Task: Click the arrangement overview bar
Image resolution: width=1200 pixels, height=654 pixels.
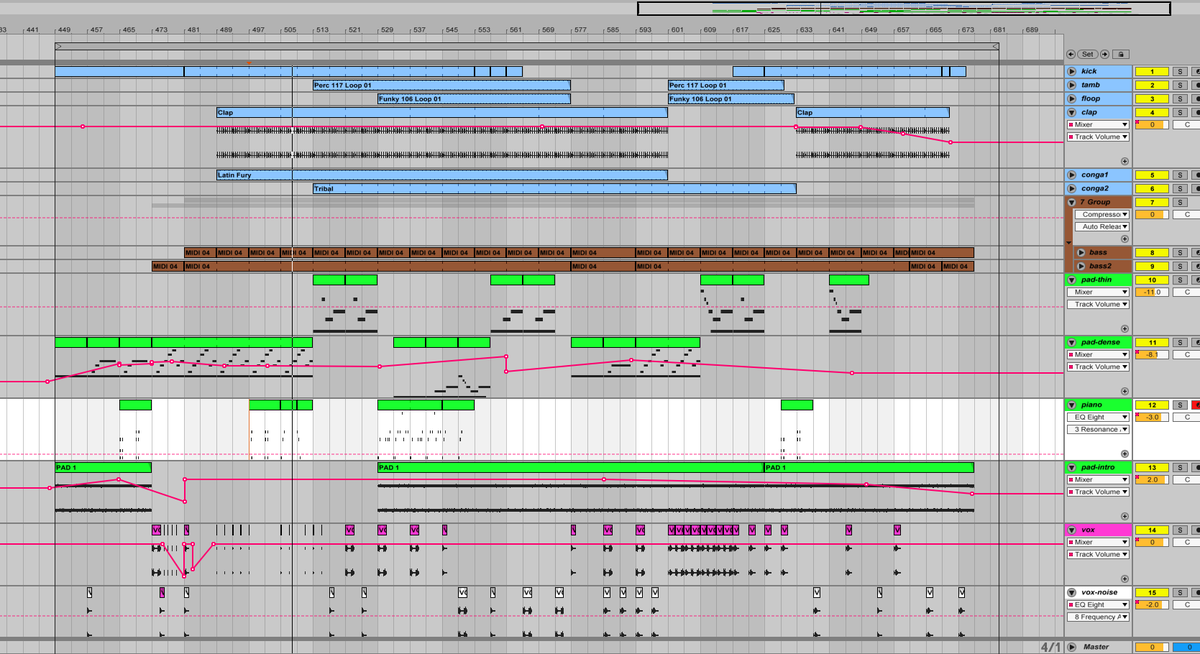Action: (x=903, y=9)
